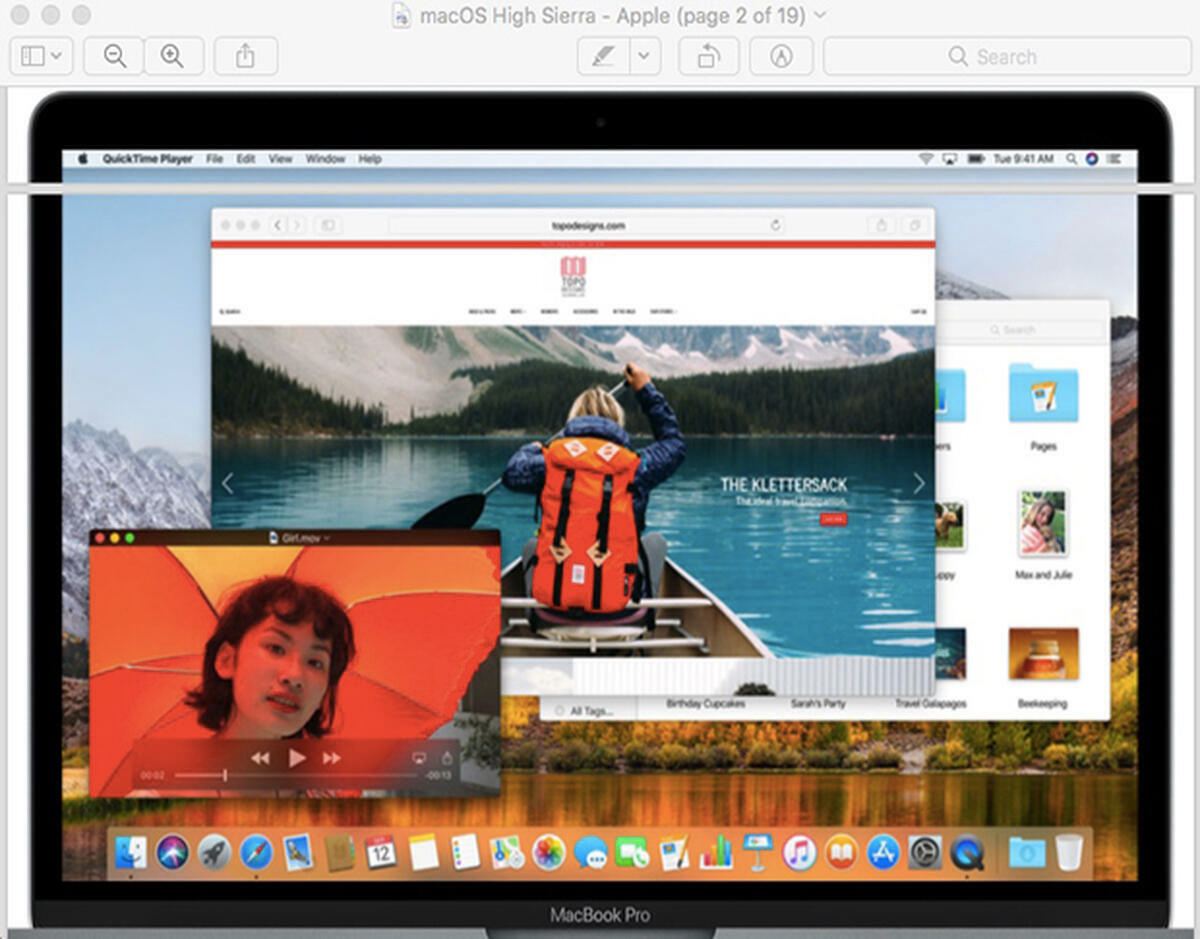Open Reminders list icon in Dock
The width and height of the screenshot is (1200, 939).
(465, 852)
